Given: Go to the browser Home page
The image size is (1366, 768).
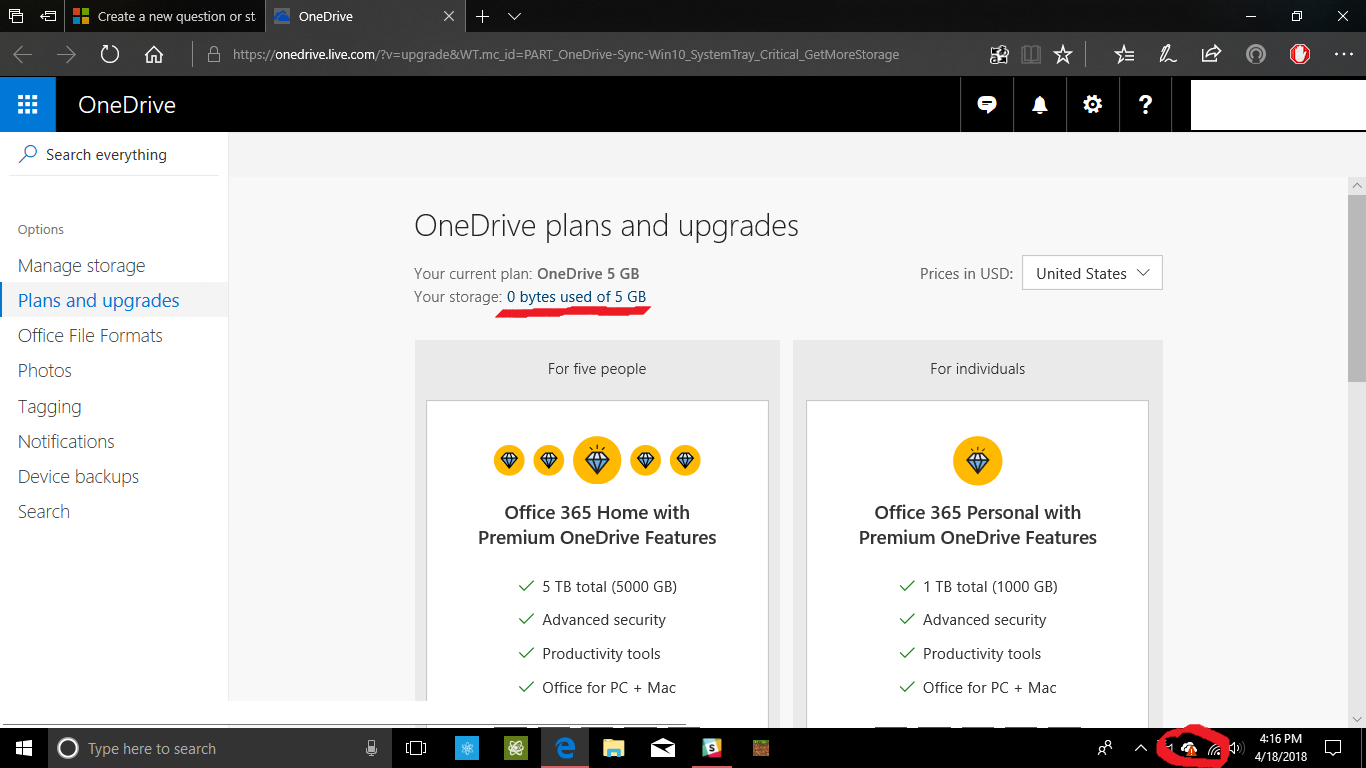Looking at the screenshot, I should pos(154,55).
